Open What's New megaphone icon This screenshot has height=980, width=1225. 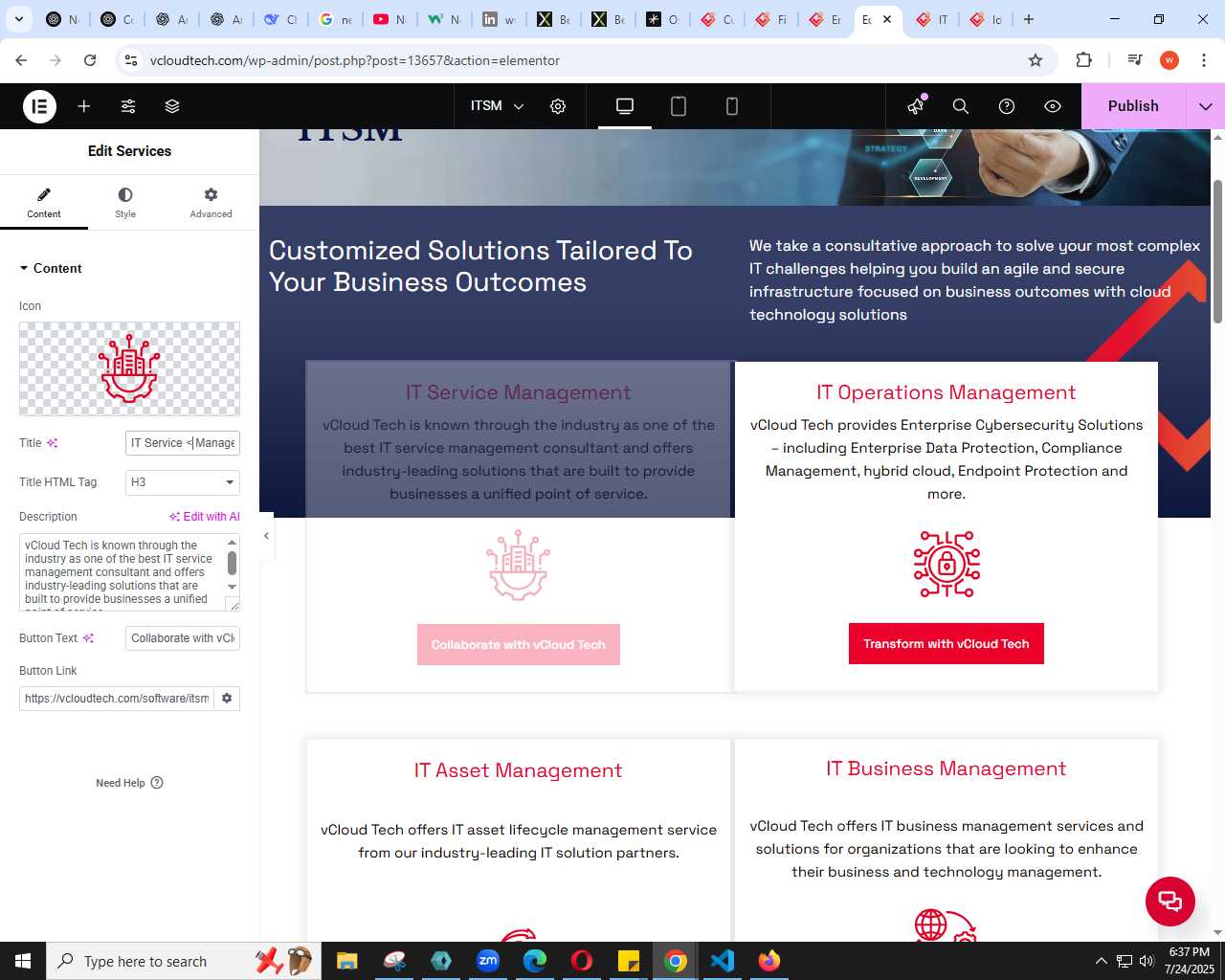pyautogui.click(x=916, y=106)
